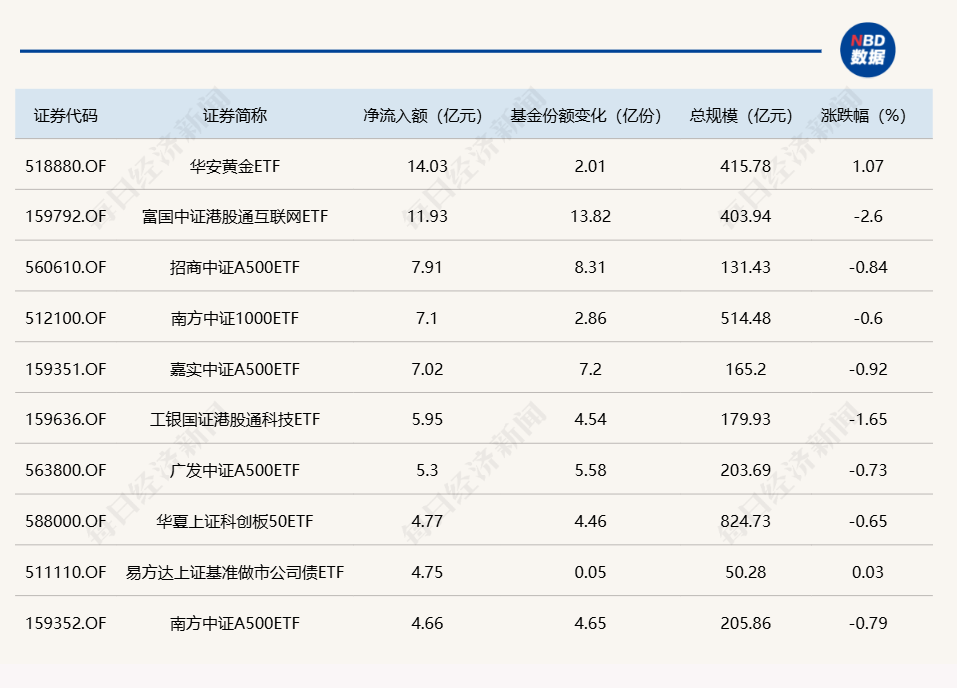Viewport: 957px width, 688px height.
Task: Select the 招商中证A500ETF row name
Action: coord(235,267)
